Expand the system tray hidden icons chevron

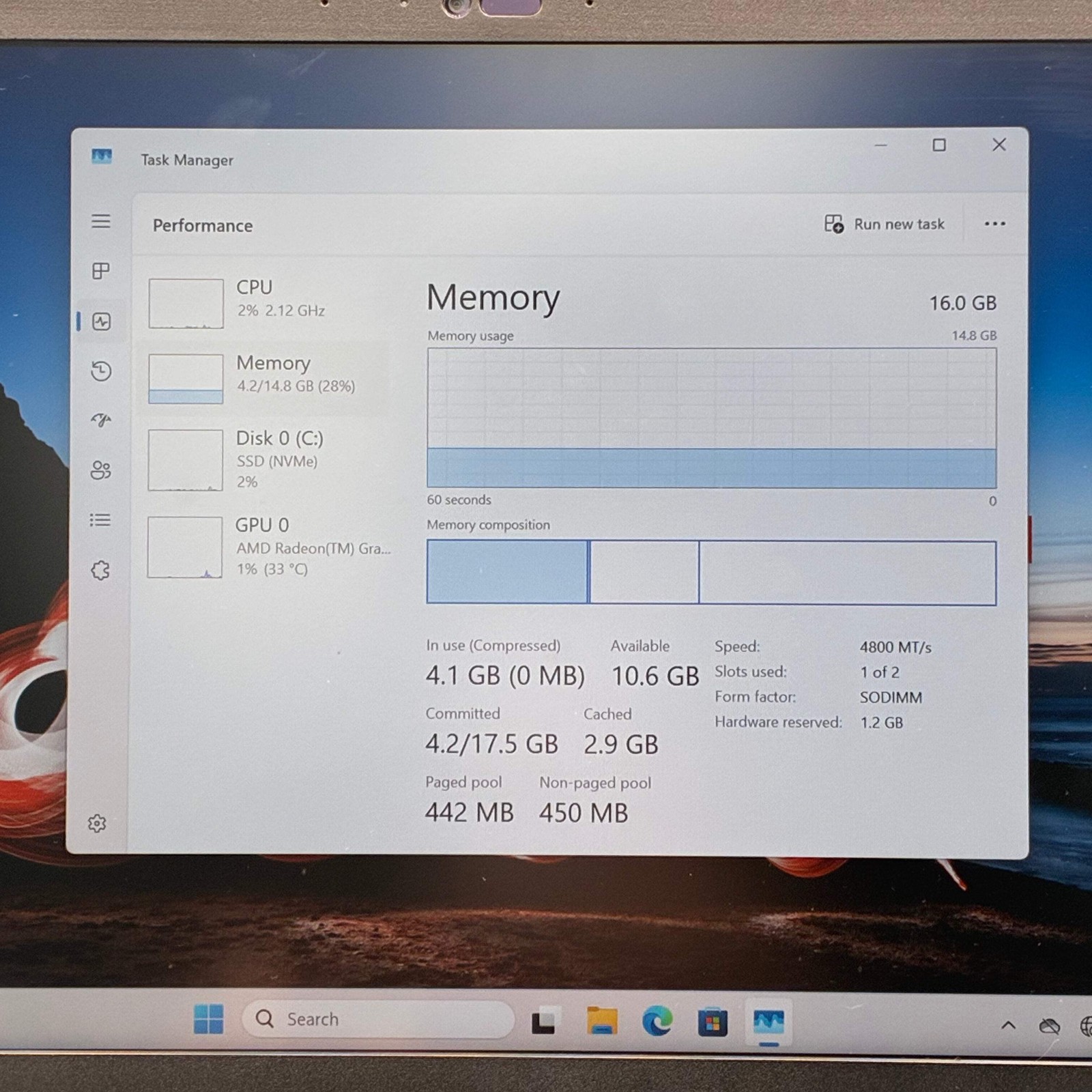click(1008, 1024)
